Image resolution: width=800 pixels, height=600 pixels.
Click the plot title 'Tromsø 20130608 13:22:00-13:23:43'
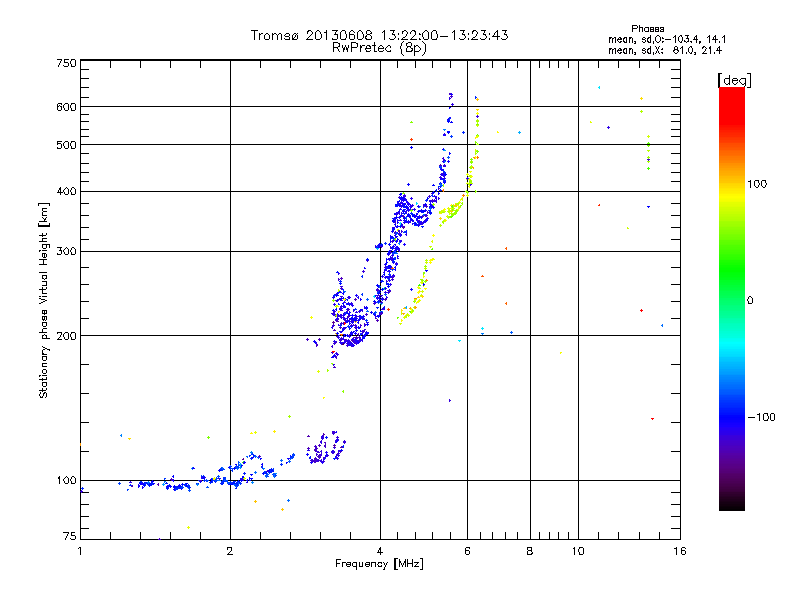pyautogui.click(x=379, y=35)
